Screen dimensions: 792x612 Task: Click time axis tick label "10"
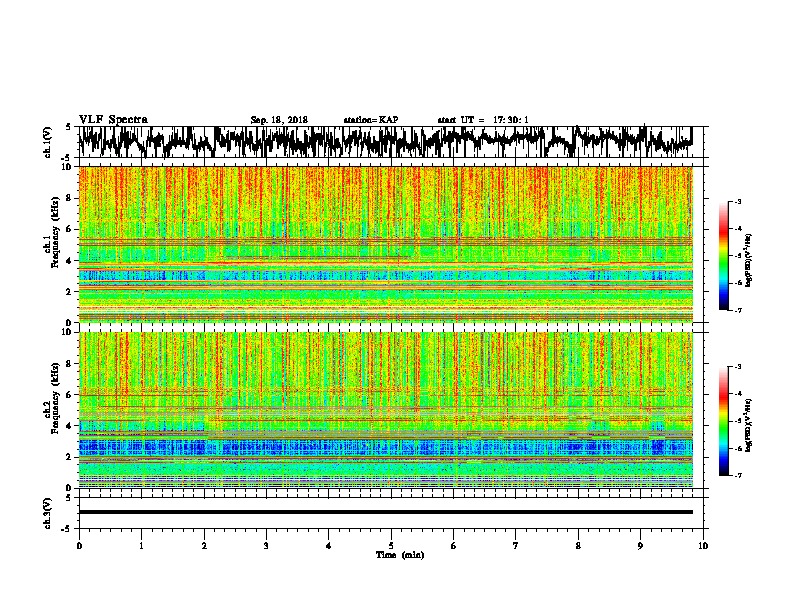703,546
